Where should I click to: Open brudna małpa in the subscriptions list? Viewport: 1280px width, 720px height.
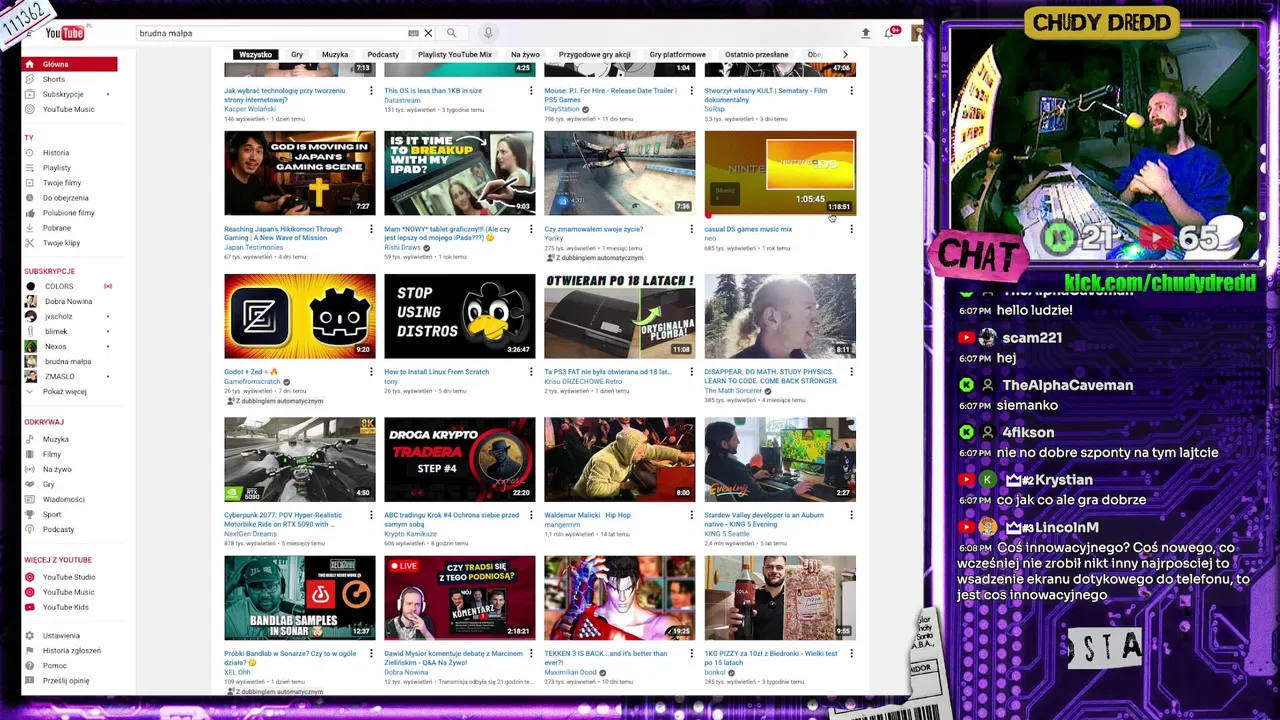click(69, 361)
